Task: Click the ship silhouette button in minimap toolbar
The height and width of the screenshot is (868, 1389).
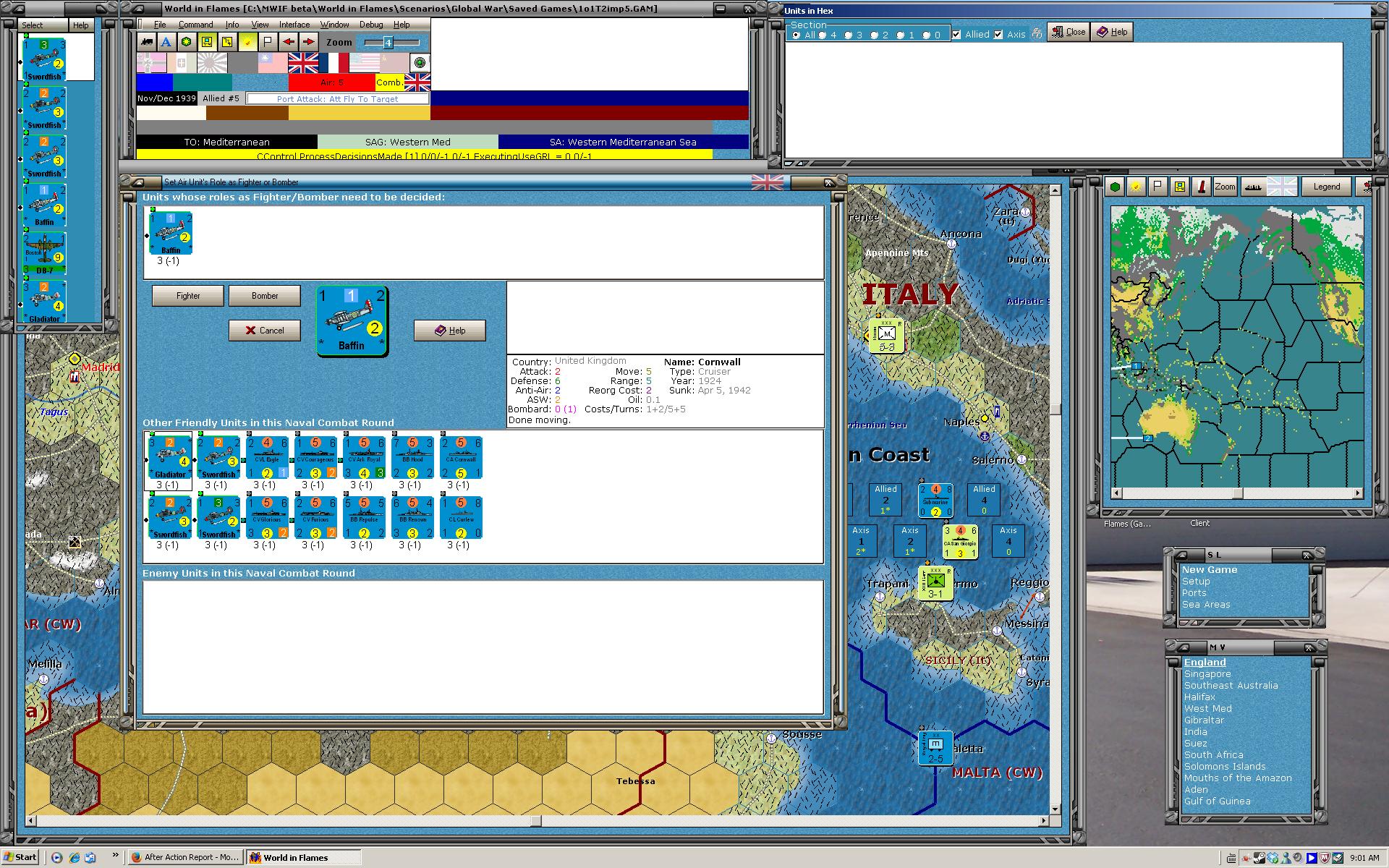Action: point(1252,187)
